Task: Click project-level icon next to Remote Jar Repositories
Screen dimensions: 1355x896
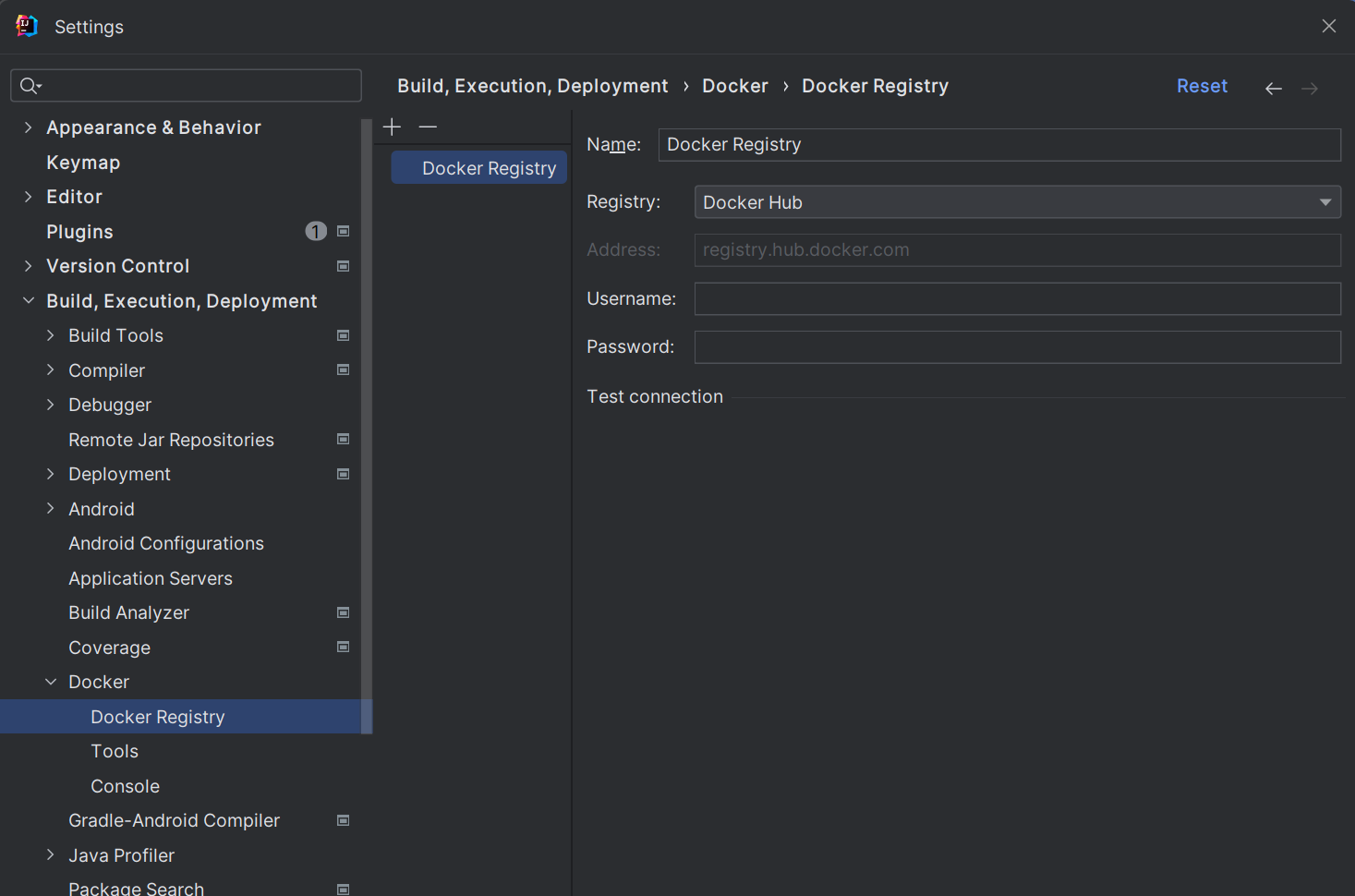Action: pyautogui.click(x=344, y=439)
